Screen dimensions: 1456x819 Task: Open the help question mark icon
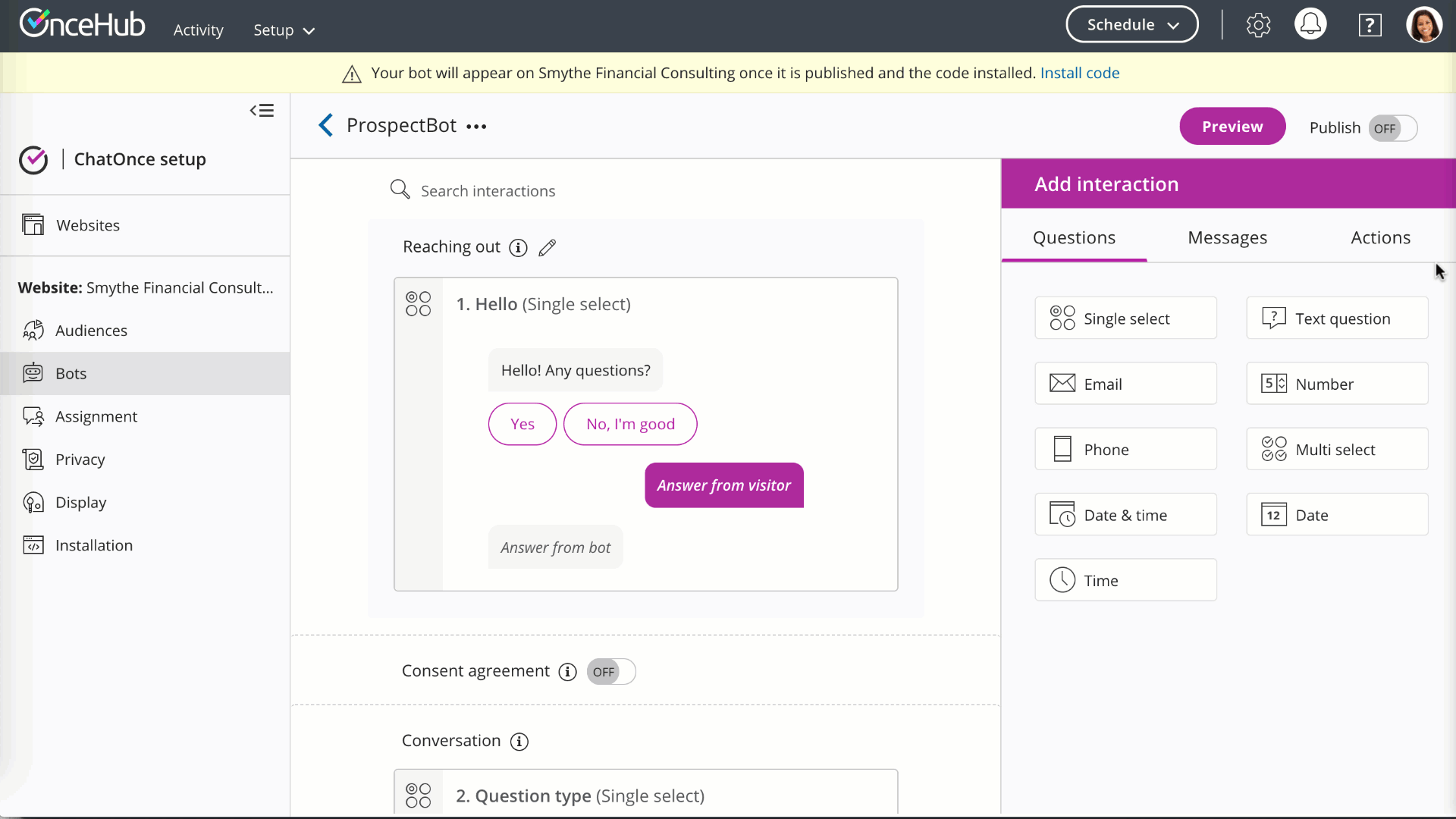[1370, 25]
